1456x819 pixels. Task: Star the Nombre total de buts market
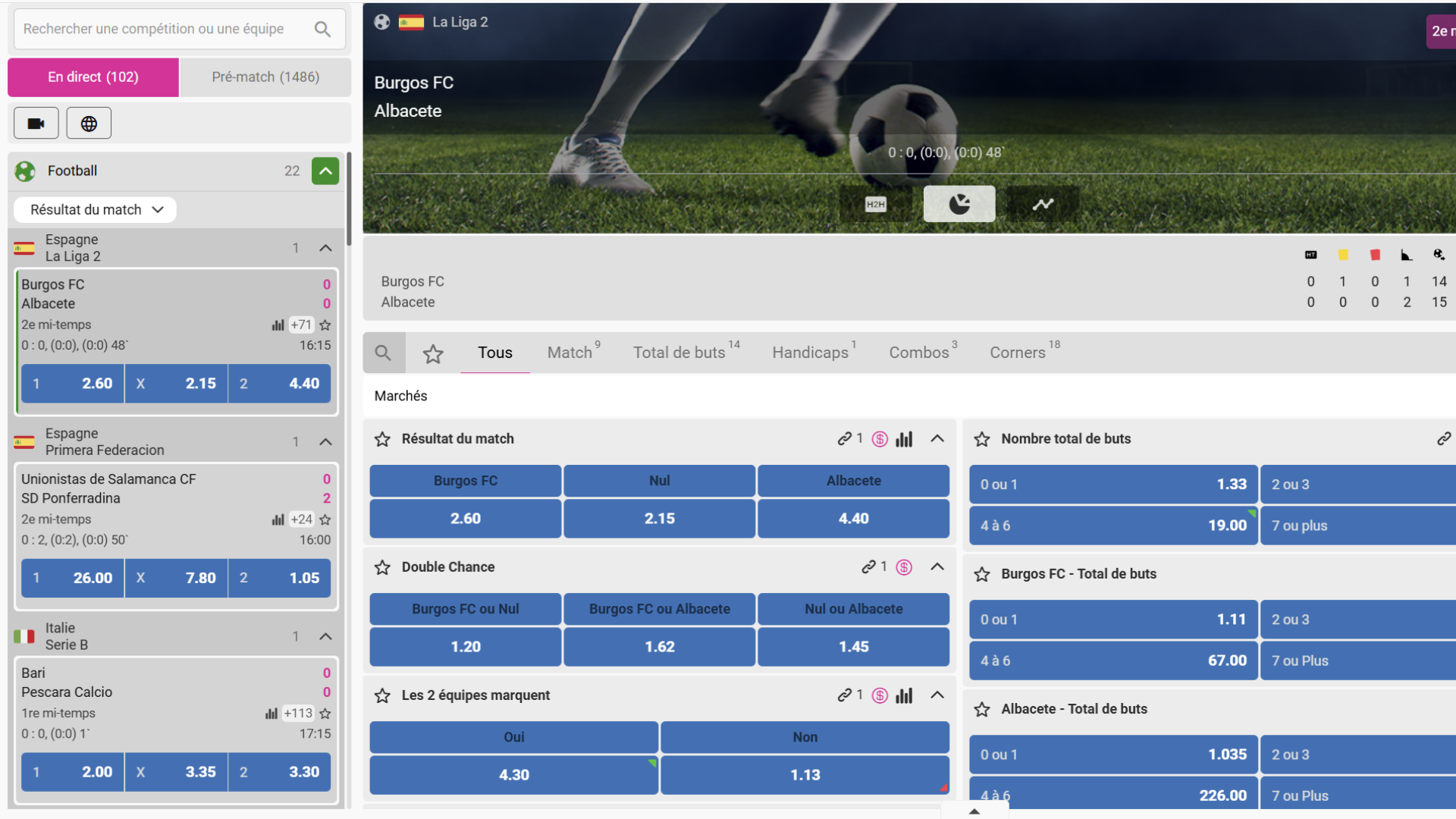982,439
